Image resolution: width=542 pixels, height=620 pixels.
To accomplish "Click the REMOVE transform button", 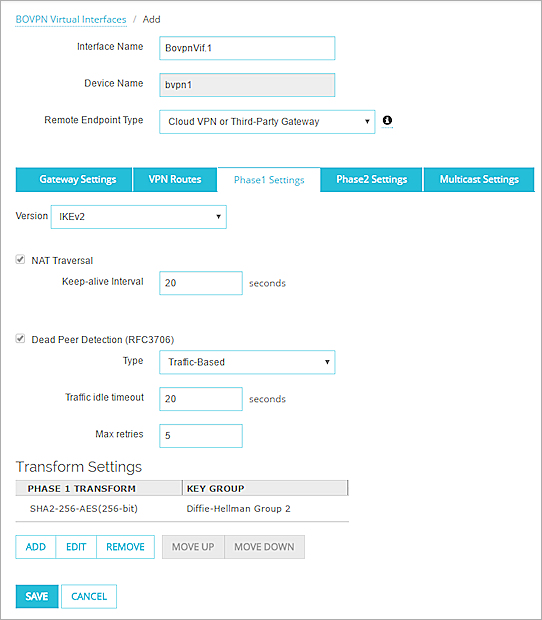I will (x=125, y=547).
